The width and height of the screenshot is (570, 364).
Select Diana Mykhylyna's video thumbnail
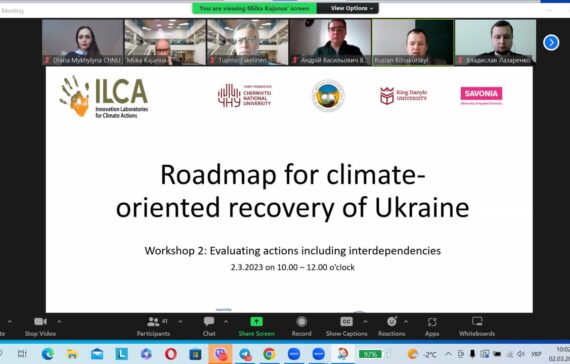click(x=83, y=42)
